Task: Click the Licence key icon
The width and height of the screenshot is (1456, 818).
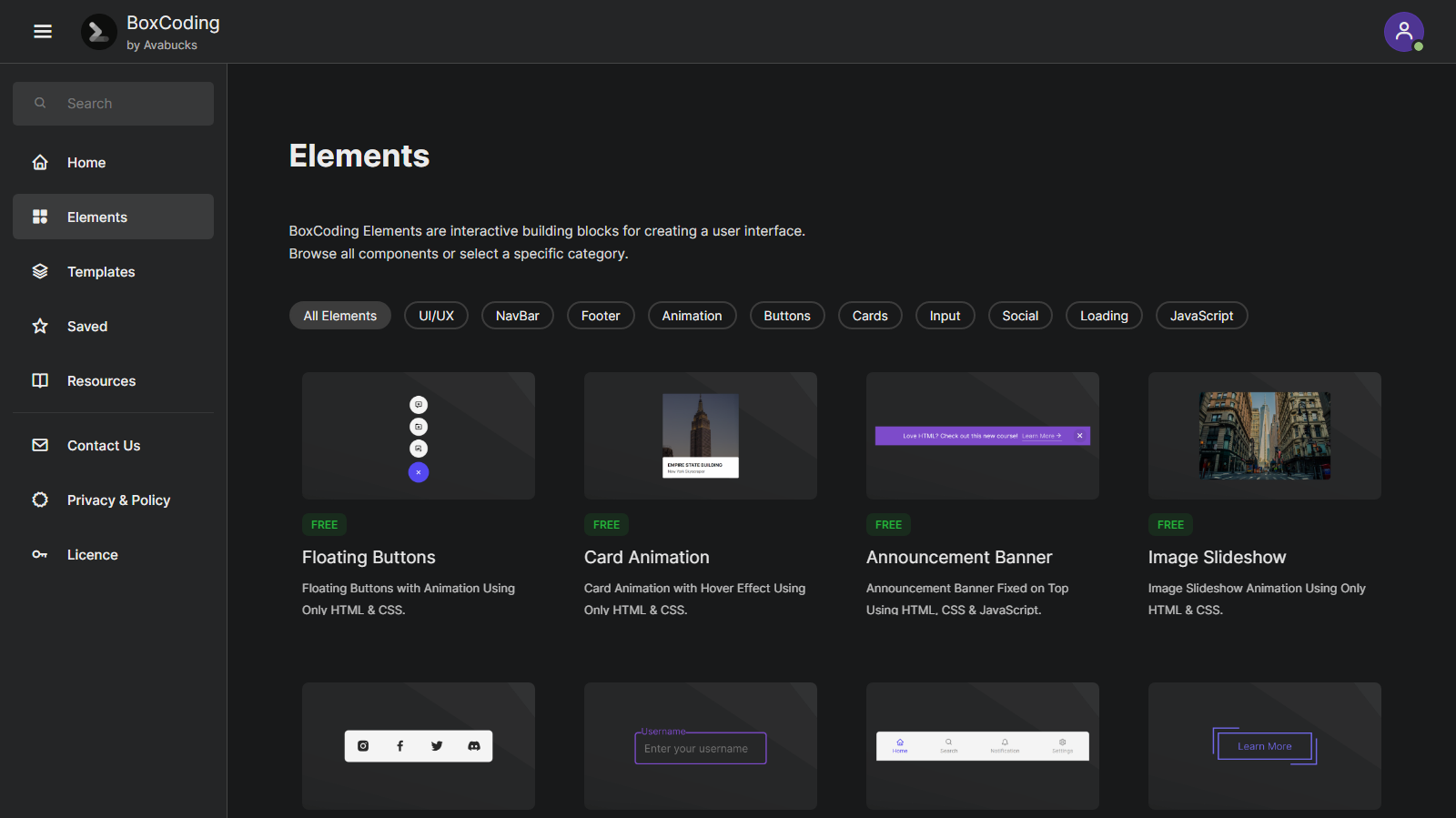Action: tap(40, 554)
